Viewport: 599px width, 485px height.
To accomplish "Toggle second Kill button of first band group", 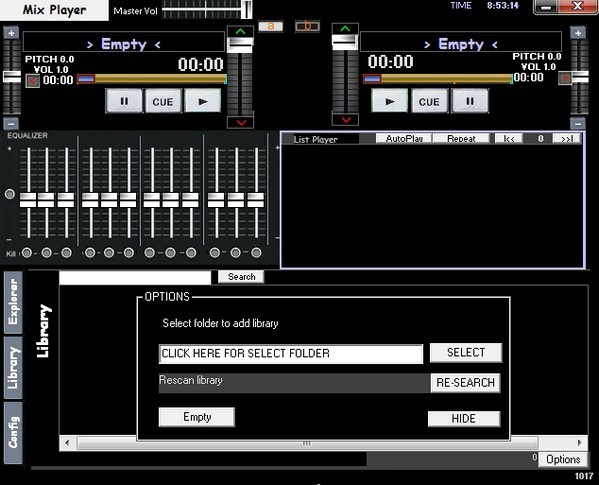I will (x=47, y=252).
